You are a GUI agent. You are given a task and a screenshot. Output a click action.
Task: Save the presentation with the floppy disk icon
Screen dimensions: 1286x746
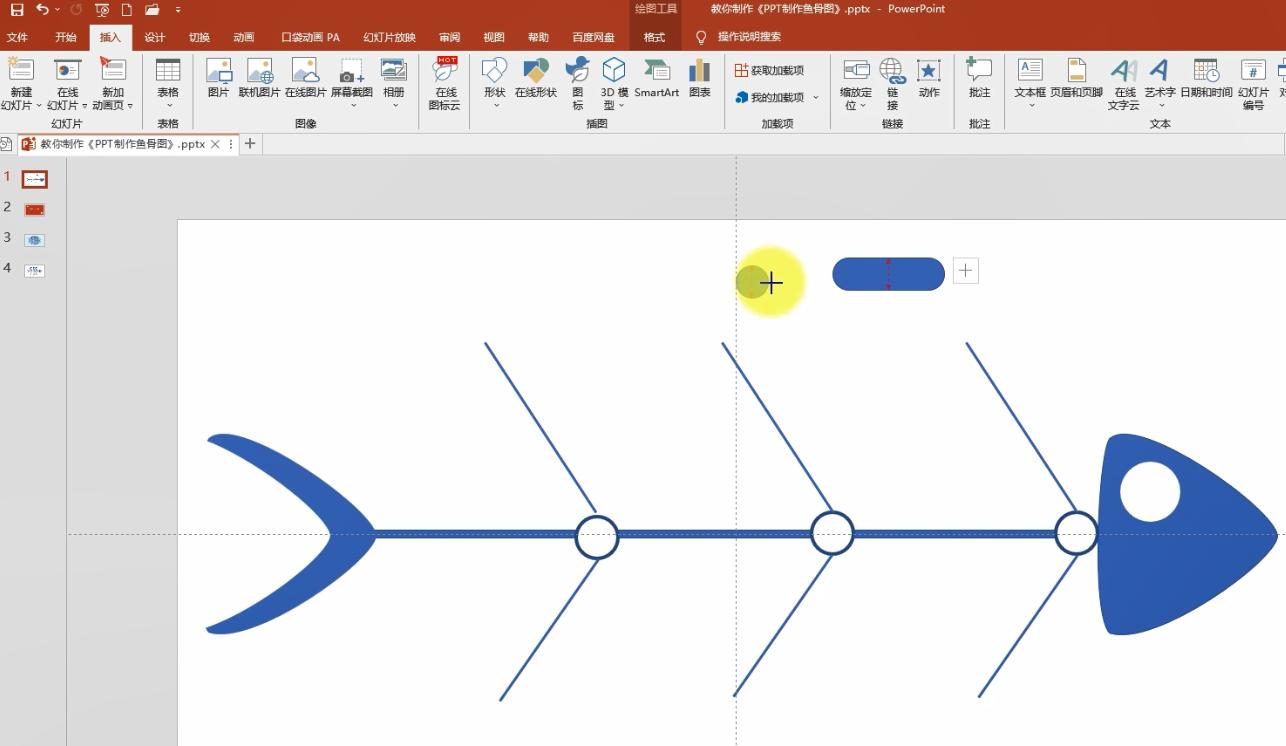pos(17,10)
